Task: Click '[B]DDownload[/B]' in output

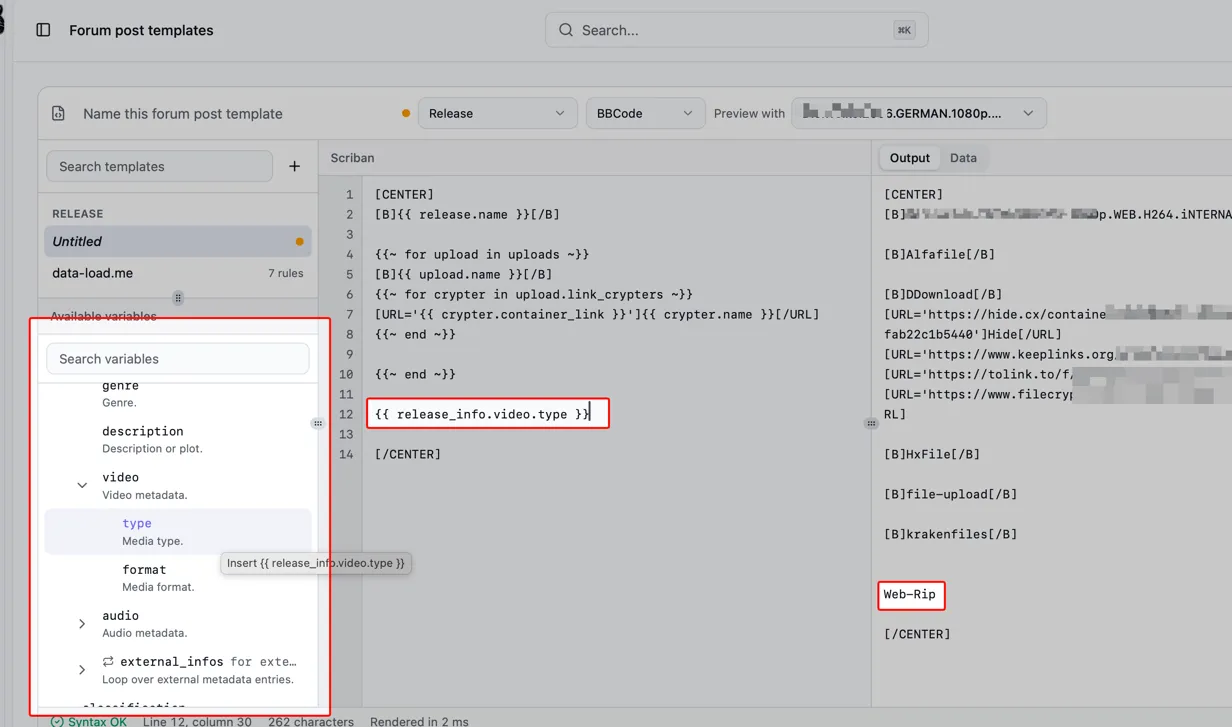Action: click(943, 294)
